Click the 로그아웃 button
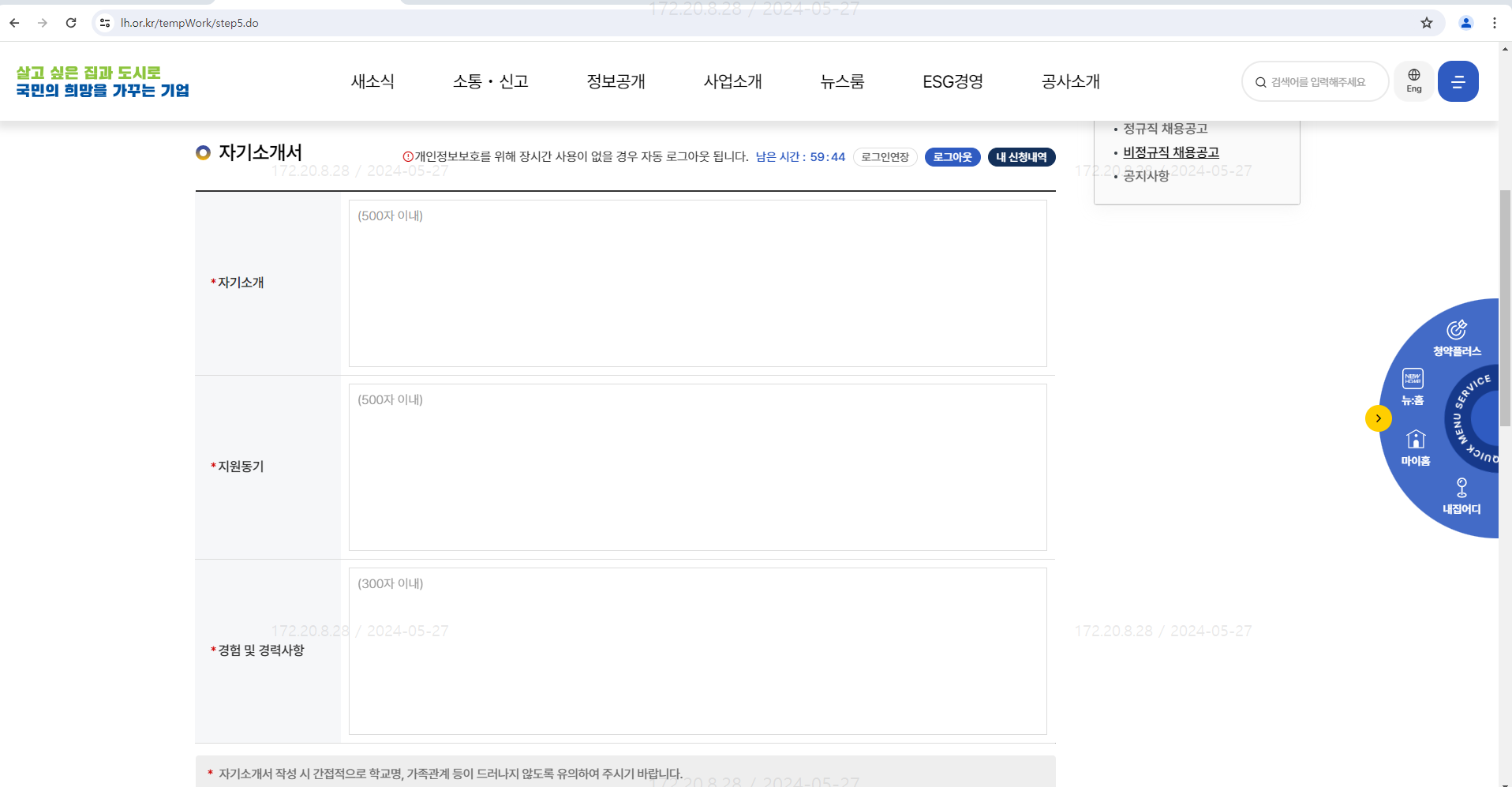 pos(952,157)
